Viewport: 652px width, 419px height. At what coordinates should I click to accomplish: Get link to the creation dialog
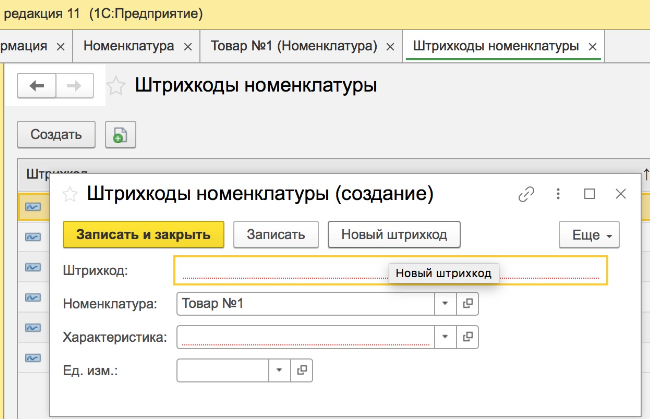coord(526,194)
